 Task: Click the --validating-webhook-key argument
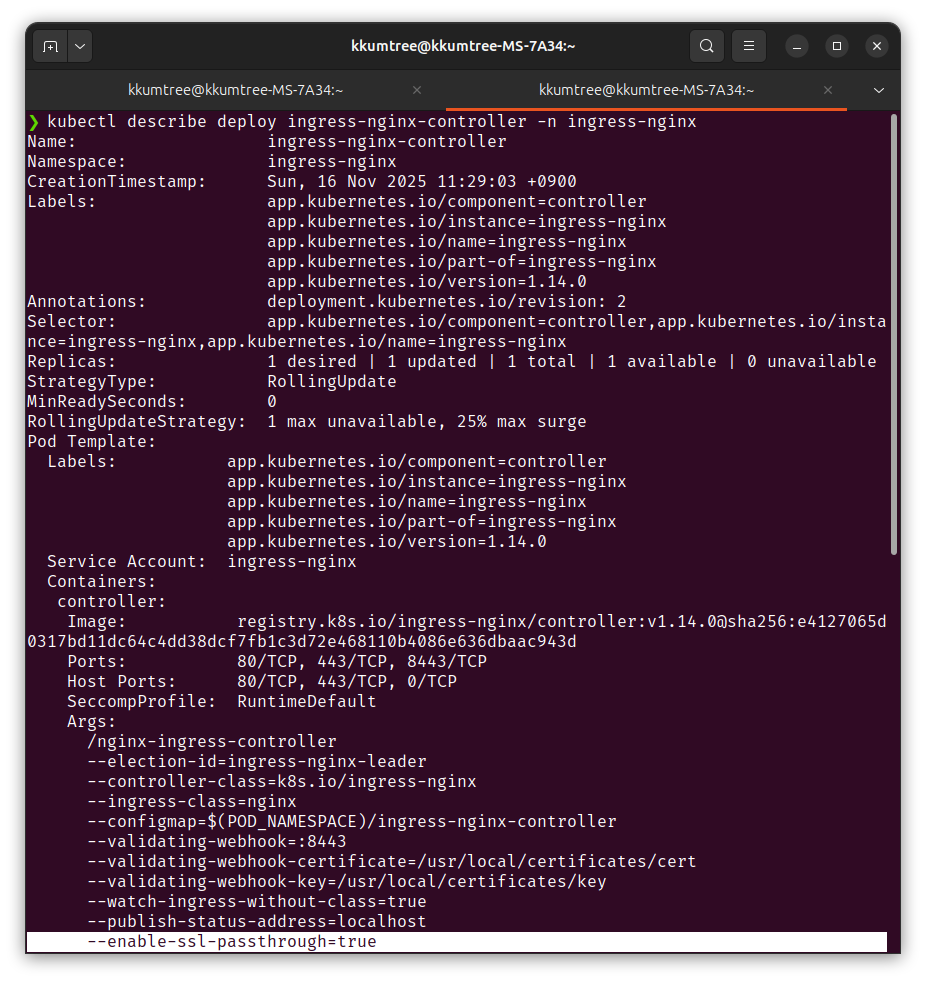coord(347,881)
